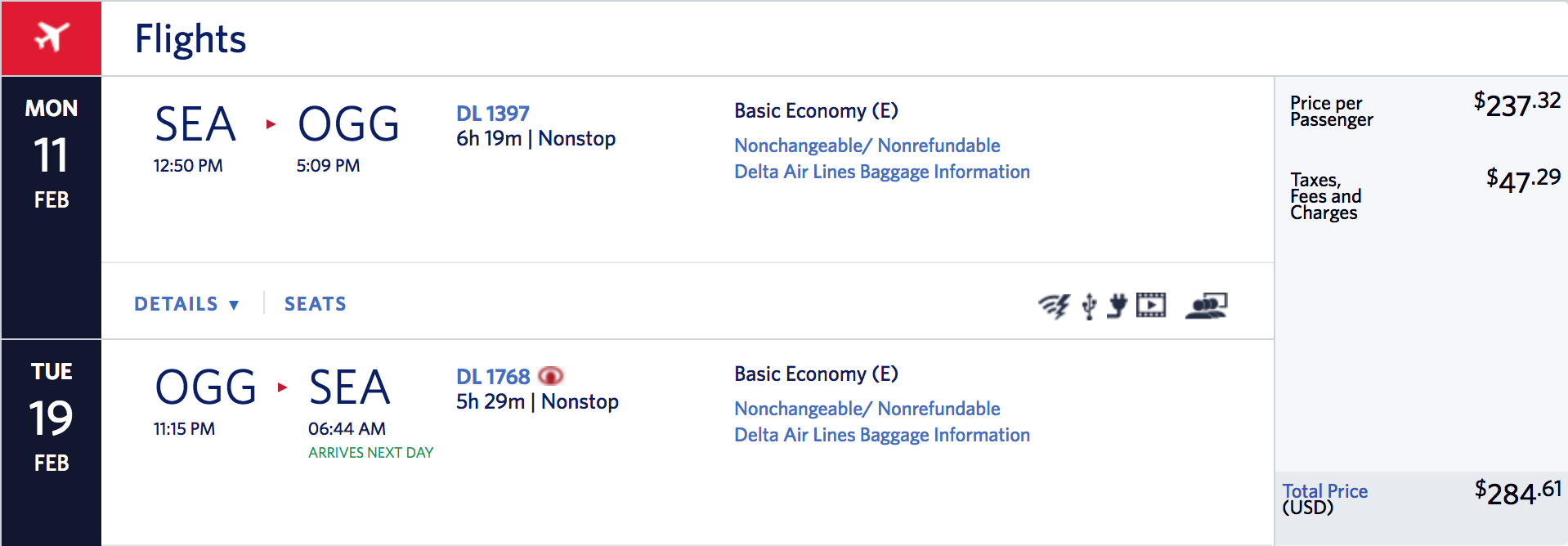Select the MON 11 FEB date block
Screen dimensions: 1568x546
52,154
